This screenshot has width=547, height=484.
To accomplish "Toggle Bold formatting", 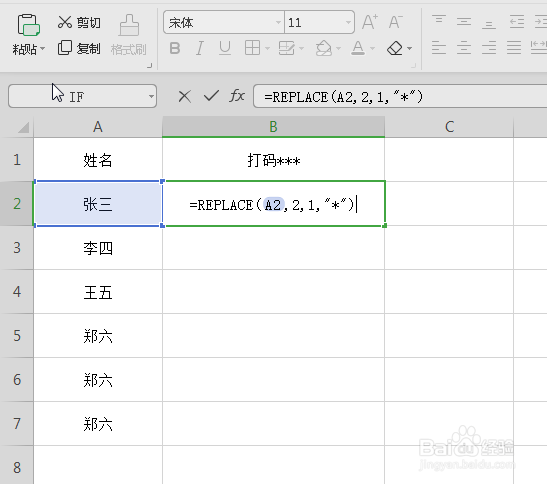I will tap(175, 48).
